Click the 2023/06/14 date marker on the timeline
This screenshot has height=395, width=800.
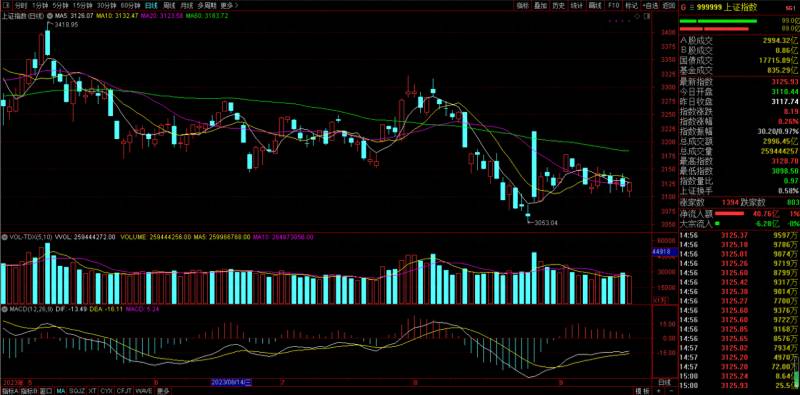click(x=232, y=382)
